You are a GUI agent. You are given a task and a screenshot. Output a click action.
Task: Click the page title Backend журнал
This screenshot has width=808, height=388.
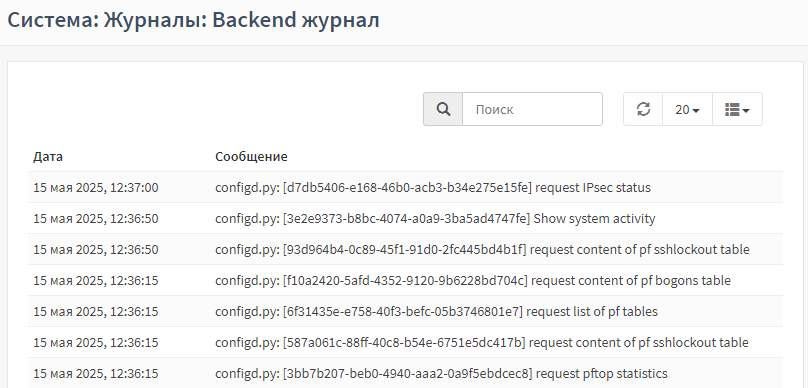tap(296, 21)
